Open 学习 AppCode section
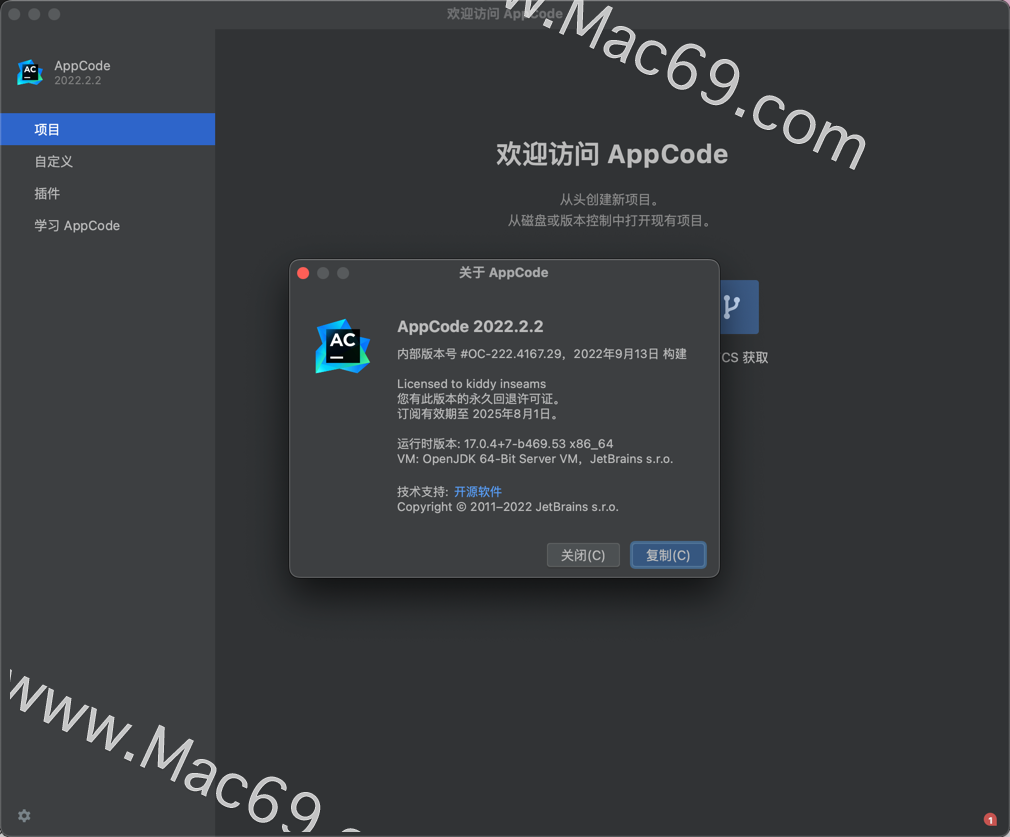 [108, 226]
